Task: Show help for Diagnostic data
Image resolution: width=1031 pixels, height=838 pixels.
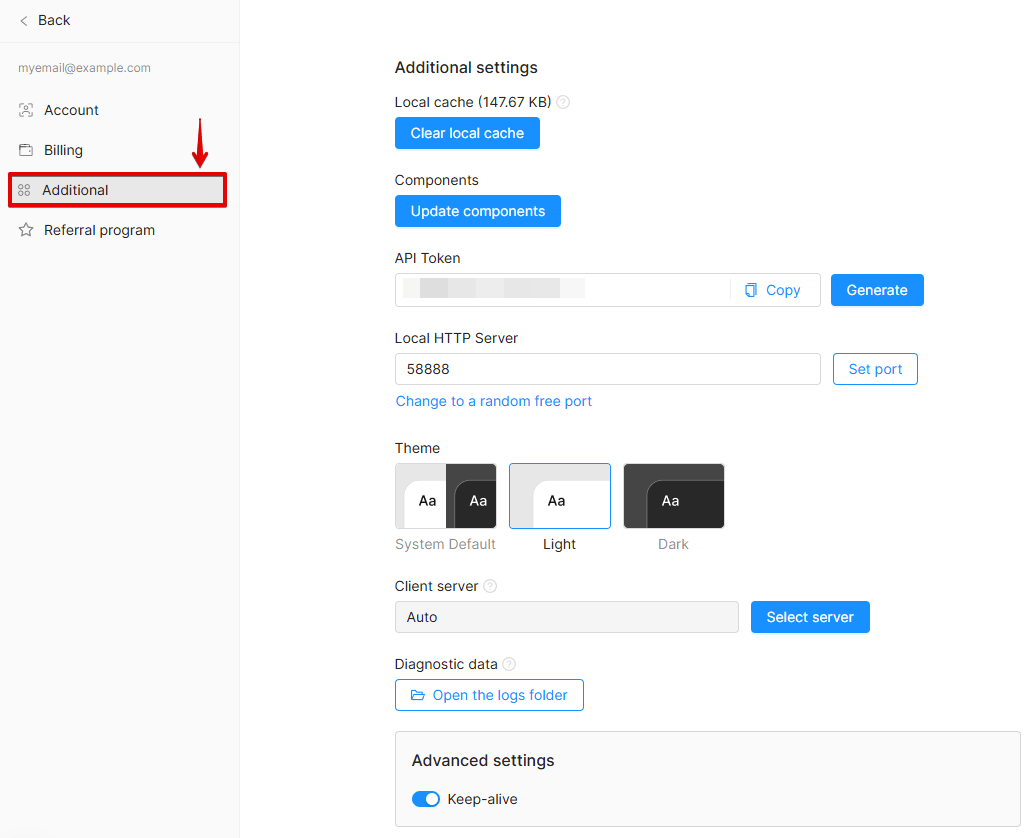Action: coord(509,664)
